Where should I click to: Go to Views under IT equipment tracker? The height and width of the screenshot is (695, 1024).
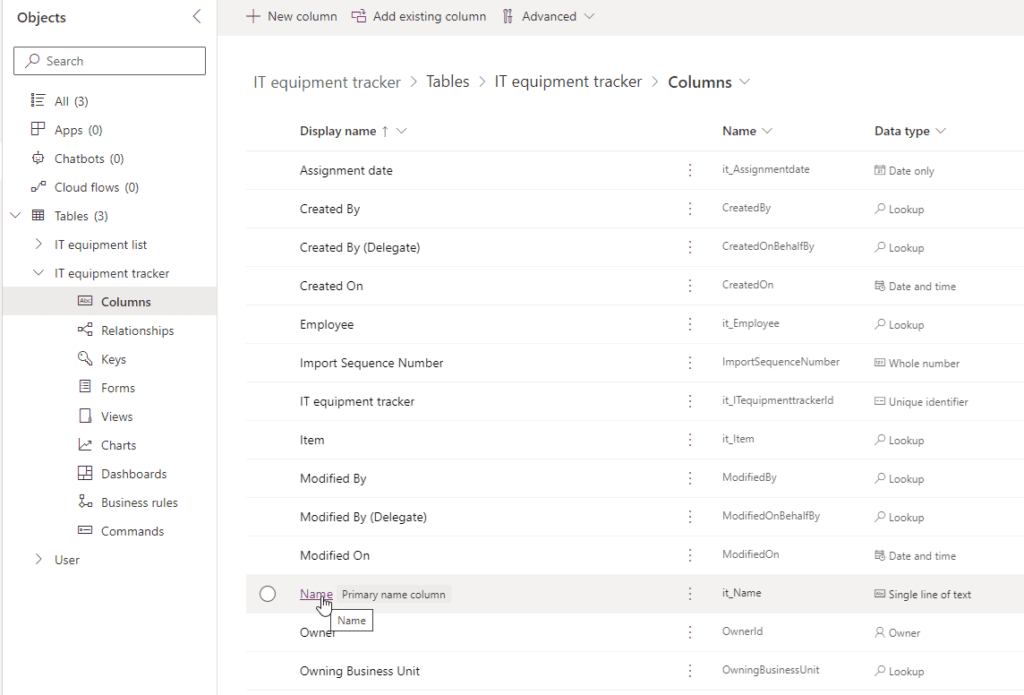coord(116,416)
